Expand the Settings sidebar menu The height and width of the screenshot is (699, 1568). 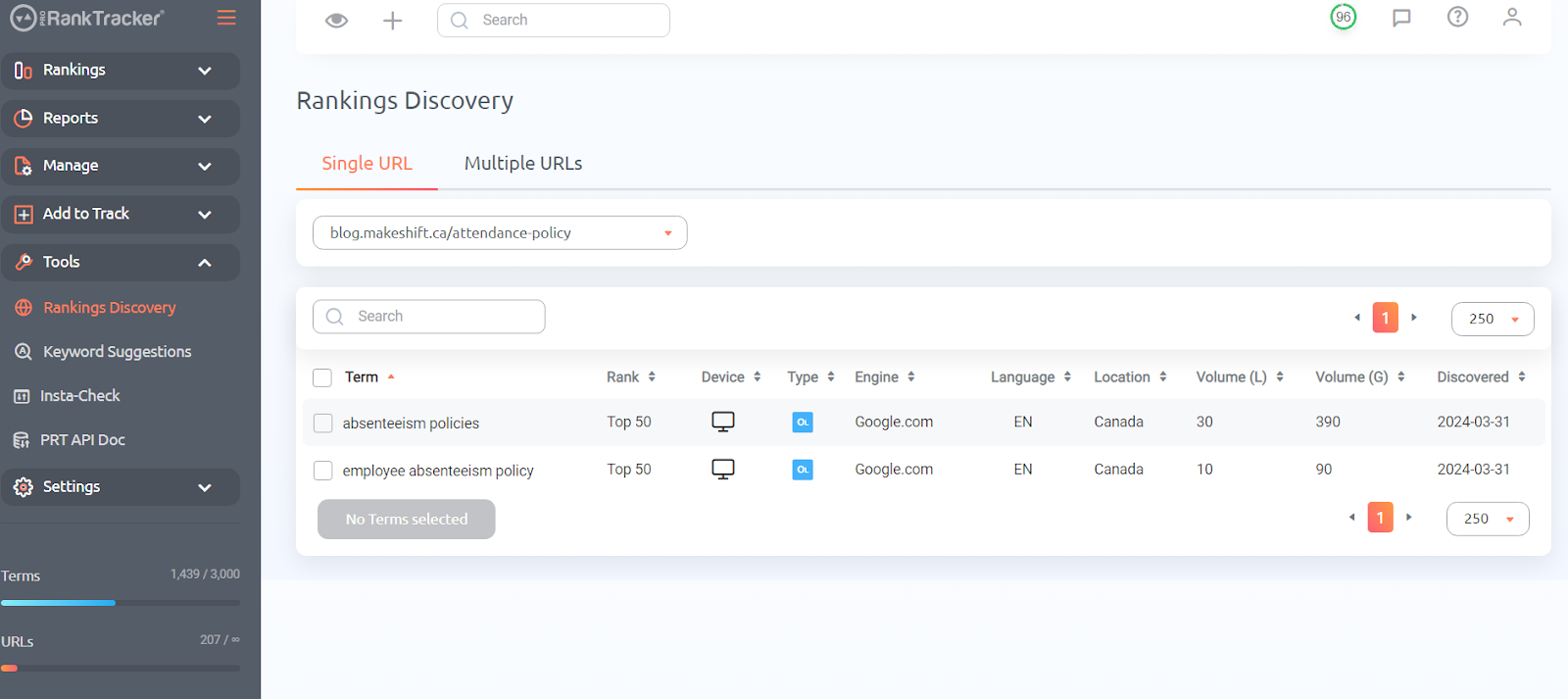pyautogui.click(x=121, y=487)
